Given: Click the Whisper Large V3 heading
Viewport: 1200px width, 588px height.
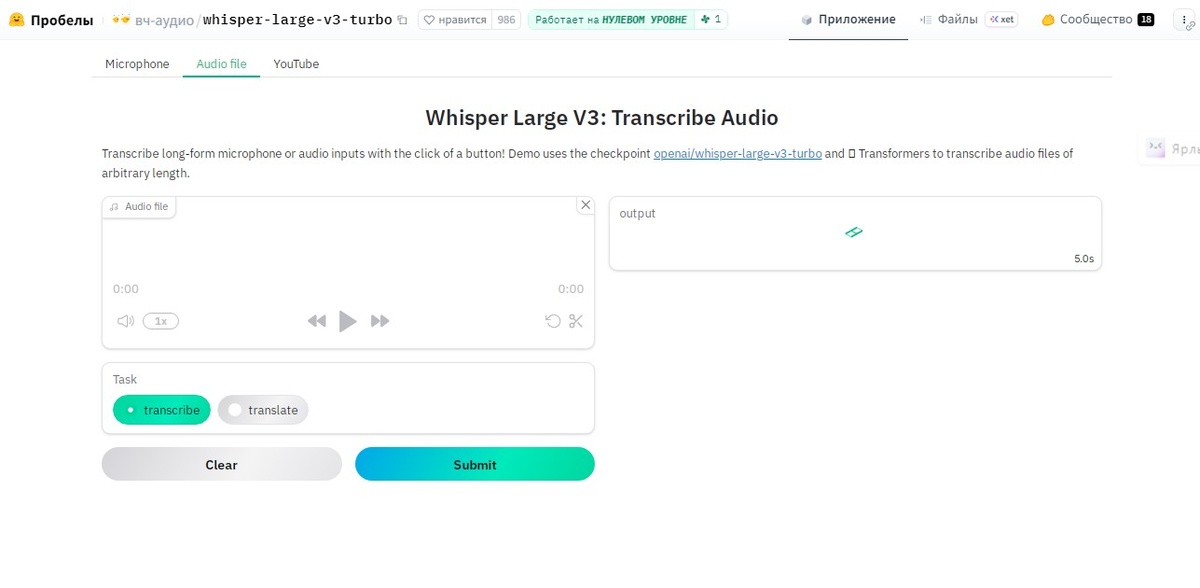Looking at the screenshot, I should tap(602, 117).
